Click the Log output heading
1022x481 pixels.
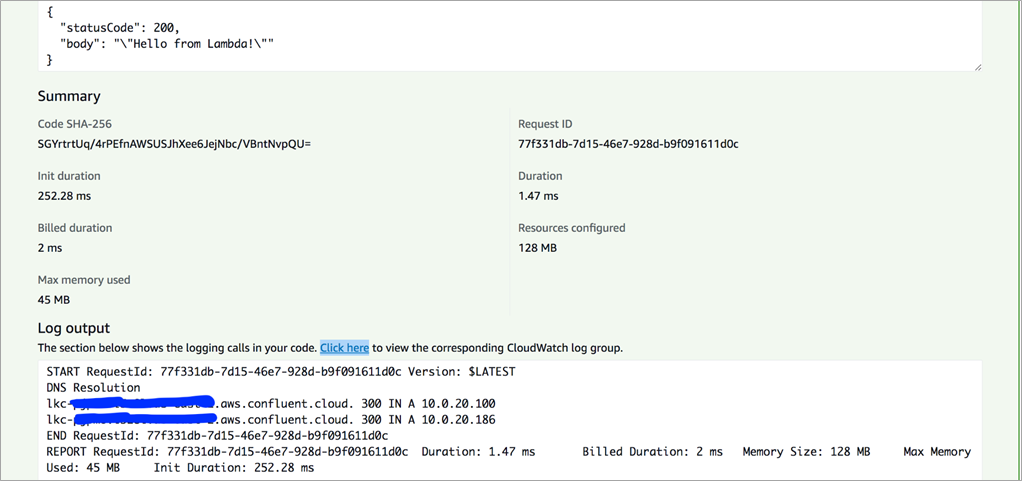pos(74,328)
